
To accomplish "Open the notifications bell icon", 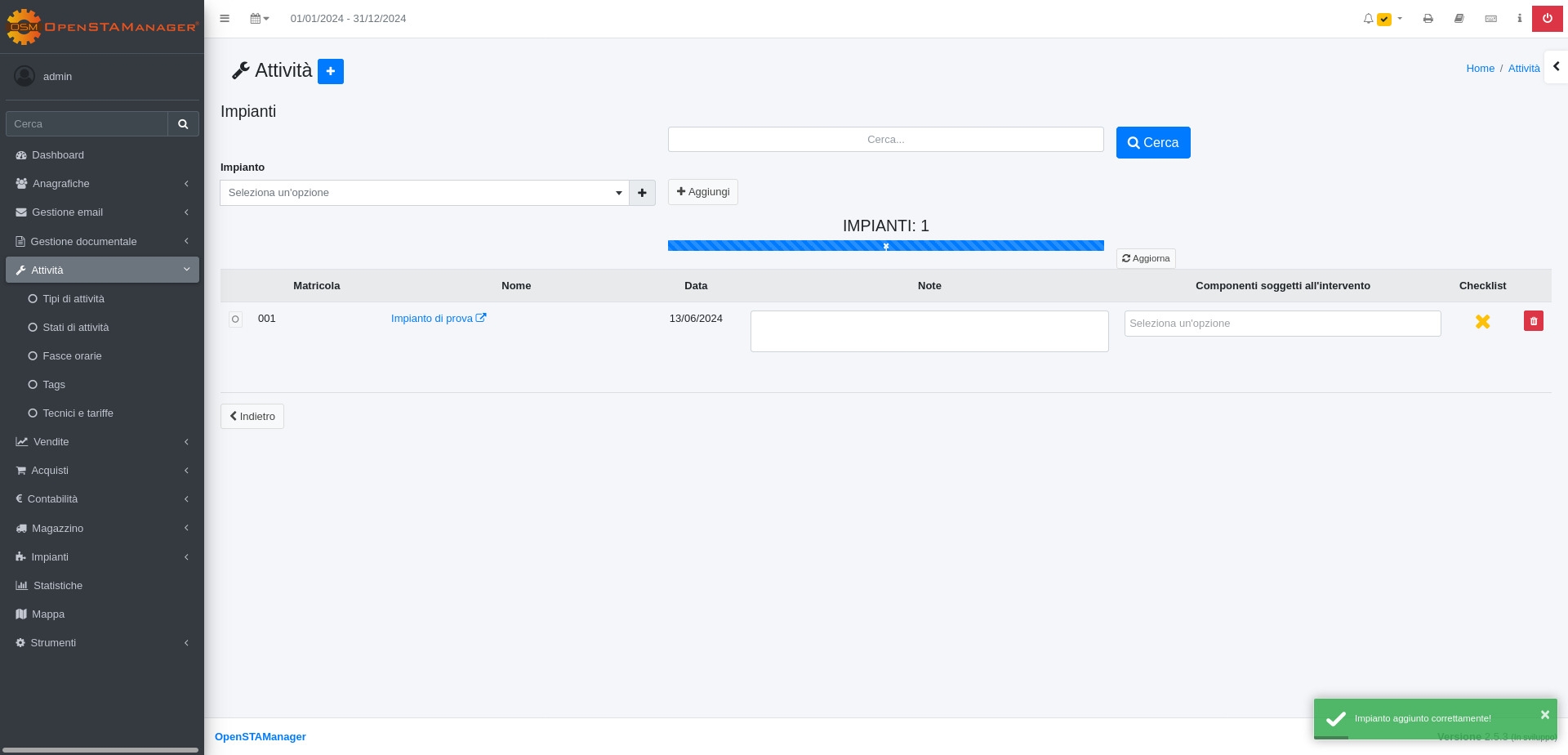I will coord(1369,18).
